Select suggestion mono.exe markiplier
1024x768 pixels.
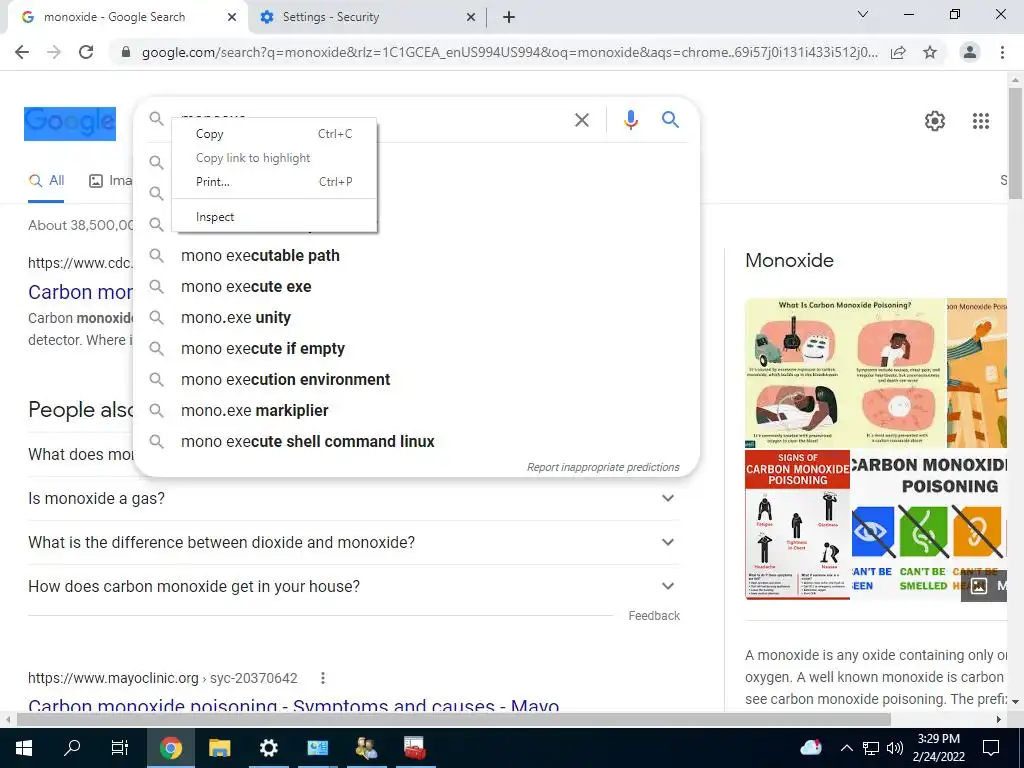click(x=416, y=411)
